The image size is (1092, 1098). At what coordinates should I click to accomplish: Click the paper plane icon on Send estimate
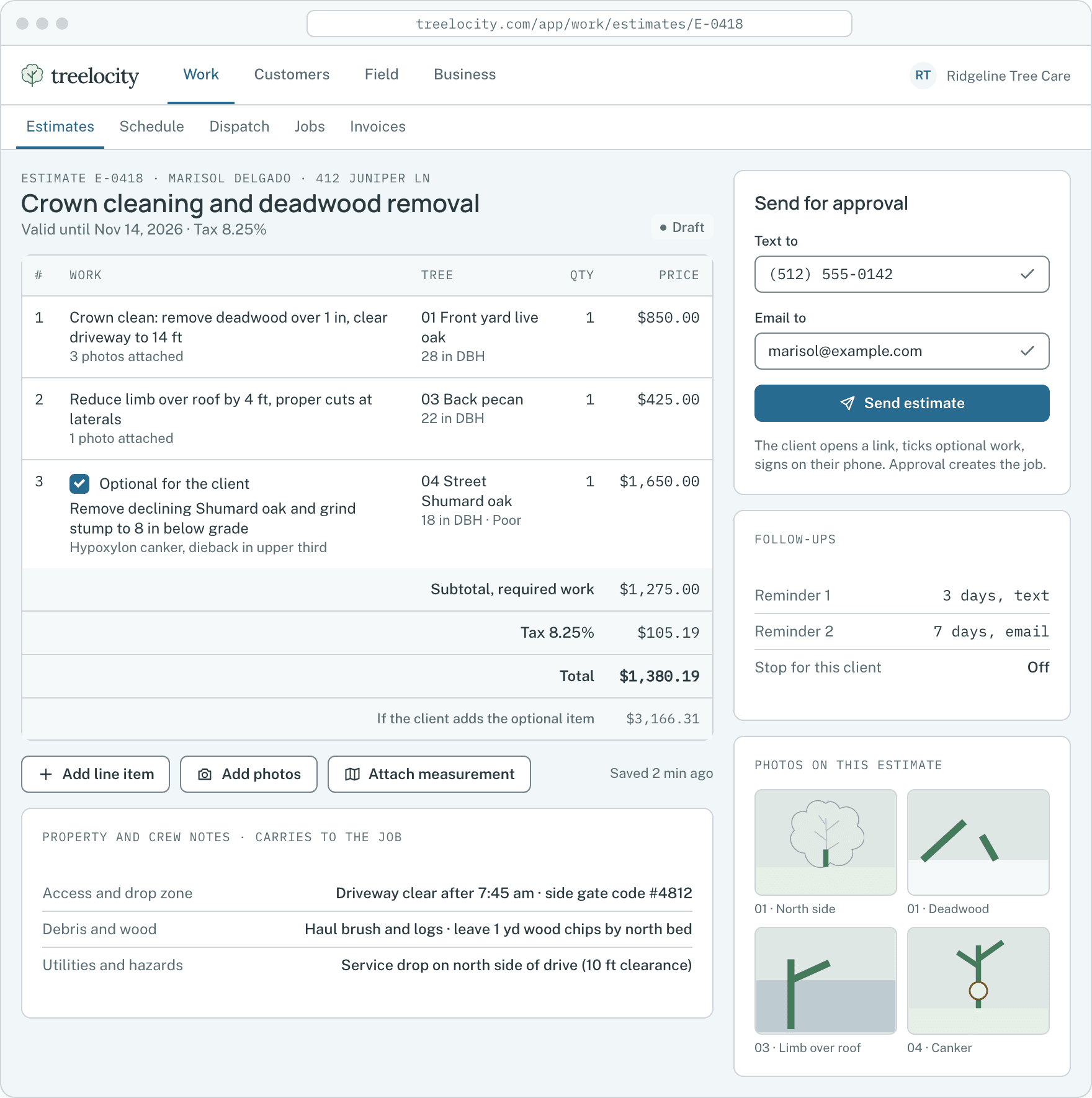coord(848,403)
